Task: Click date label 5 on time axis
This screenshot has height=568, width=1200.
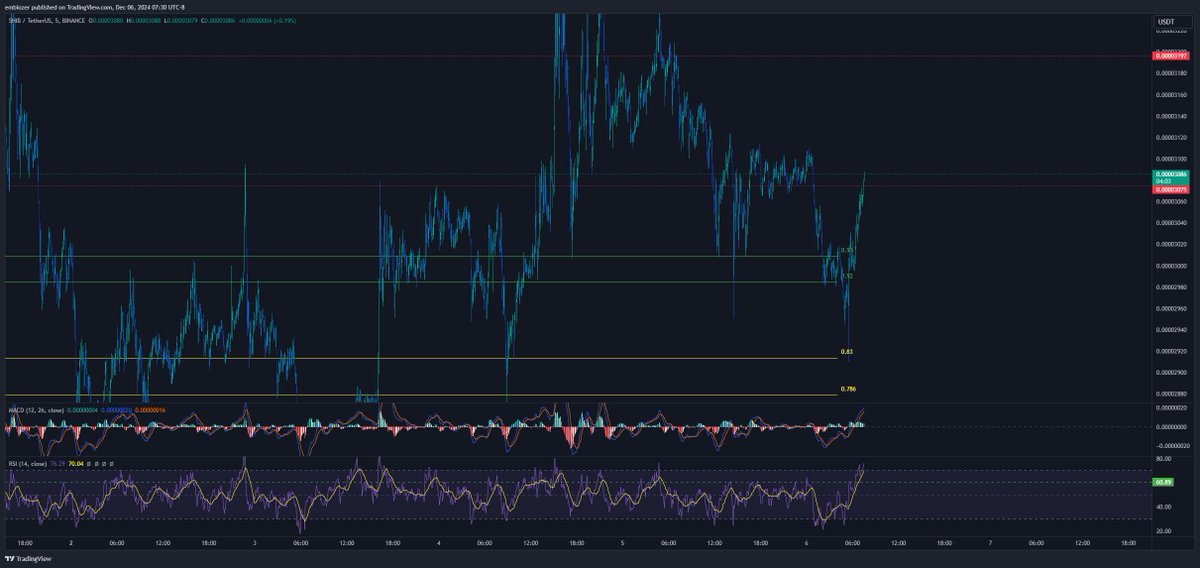Action: 622,543
